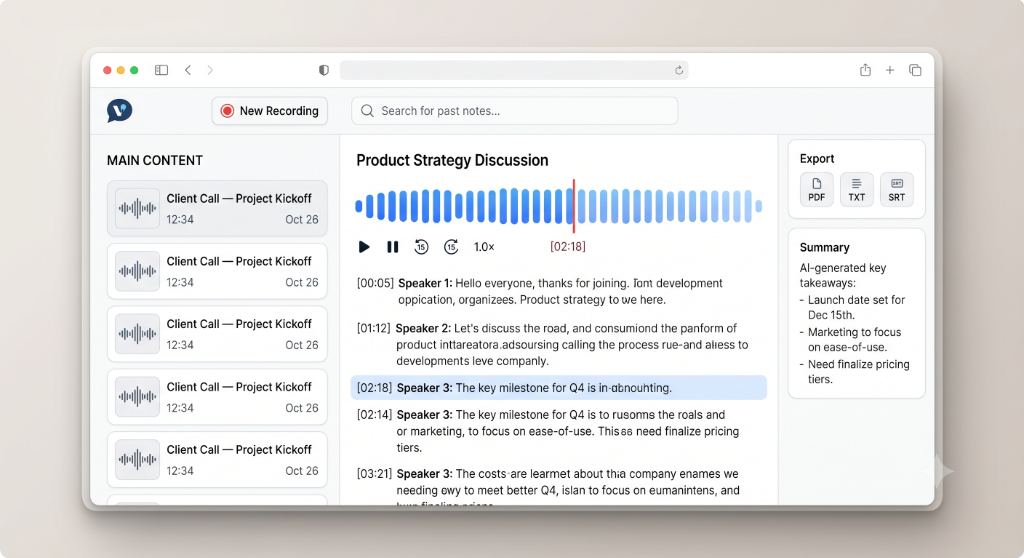Click the waveform thumbnail of first recording
The image size is (1024, 558).
tap(137, 208)
